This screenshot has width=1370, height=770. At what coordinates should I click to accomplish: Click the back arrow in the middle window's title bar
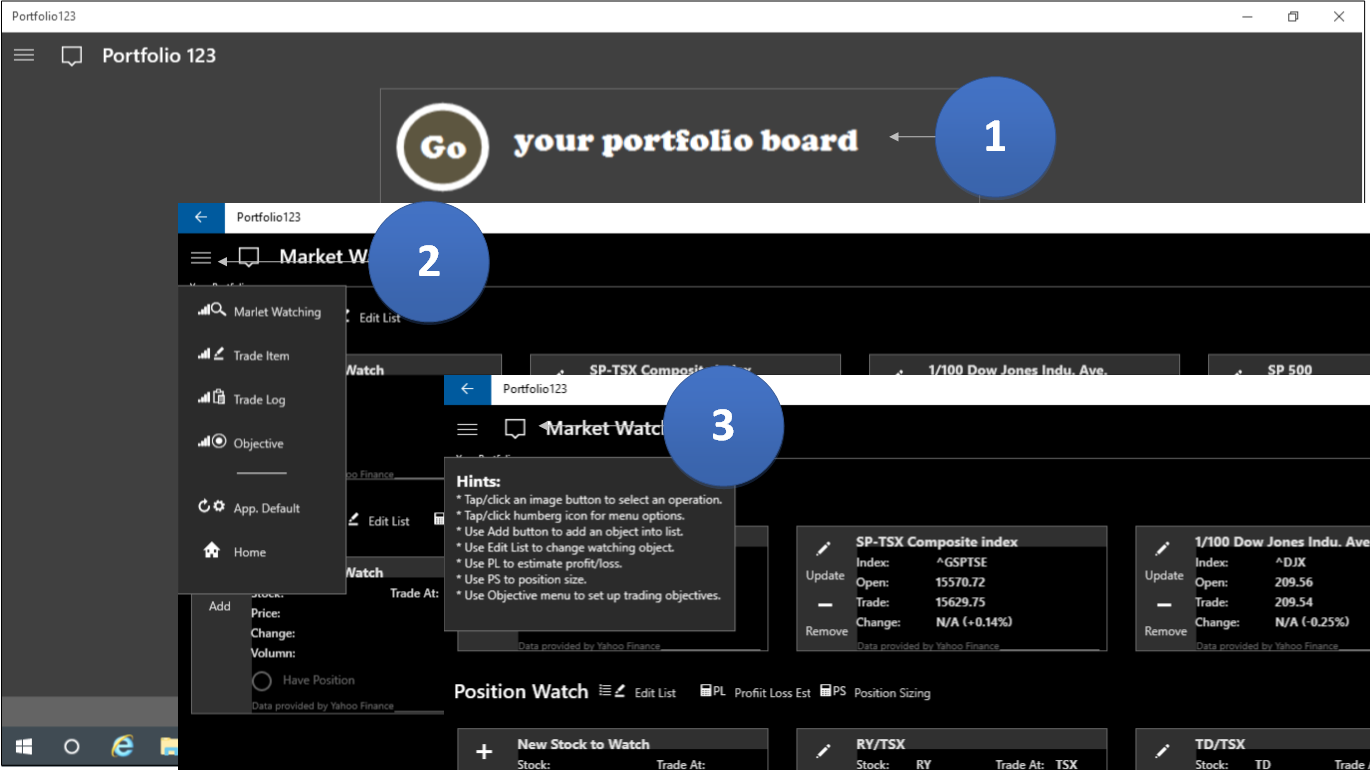[x=201, y=217]
